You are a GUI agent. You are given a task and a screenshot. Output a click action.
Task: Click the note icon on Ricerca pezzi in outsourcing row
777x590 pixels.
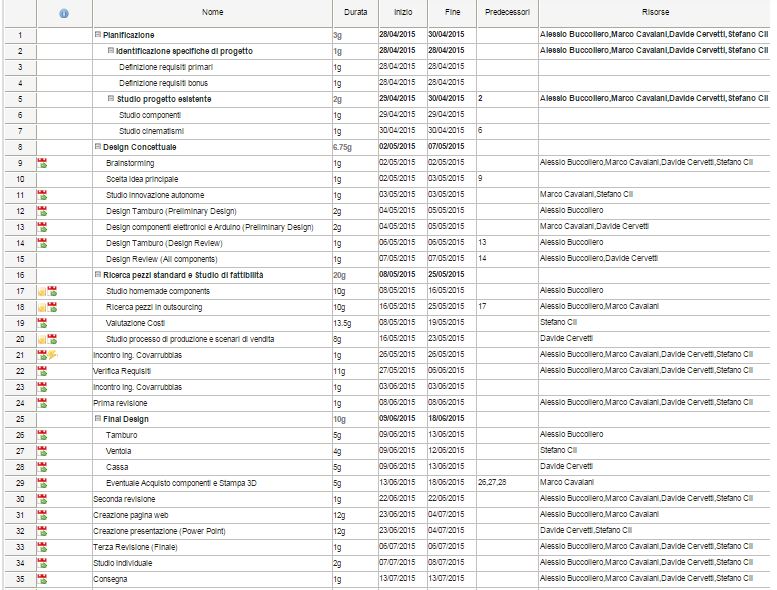click(x=42, y=308)
